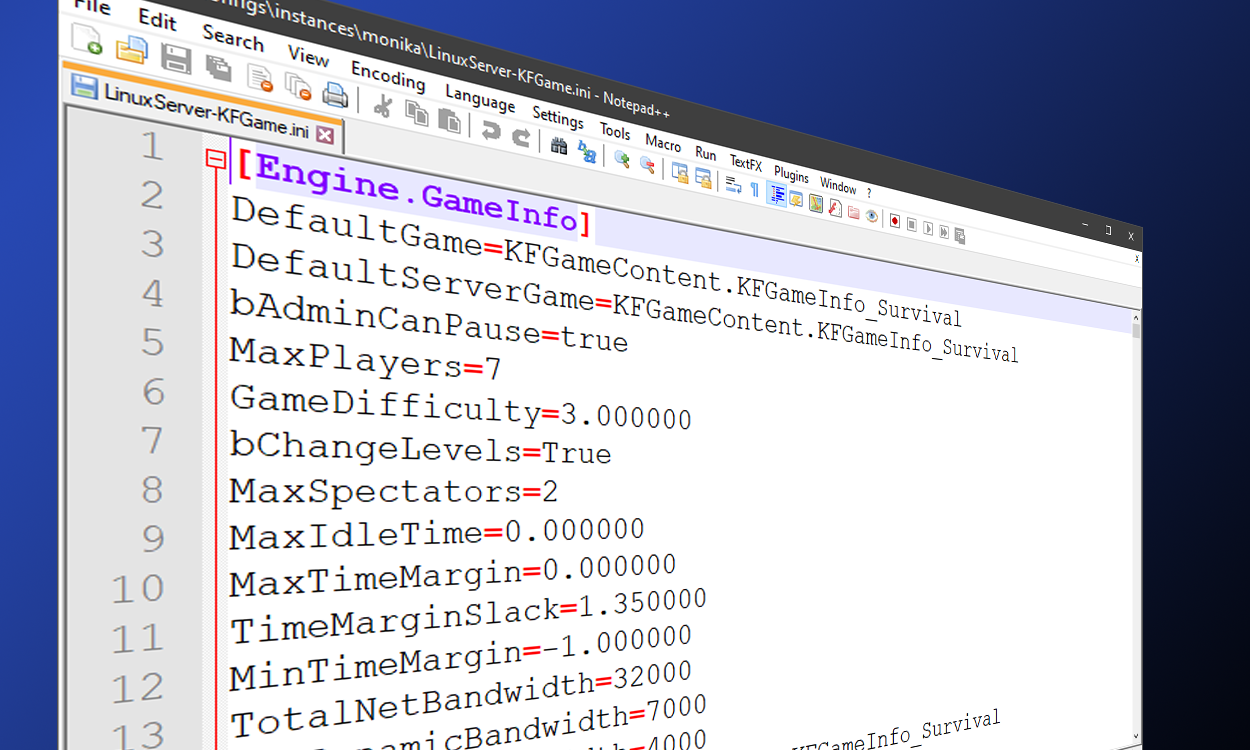Click the small x below window controls
The image size is (1250, 750).
tap(1137, 258)
